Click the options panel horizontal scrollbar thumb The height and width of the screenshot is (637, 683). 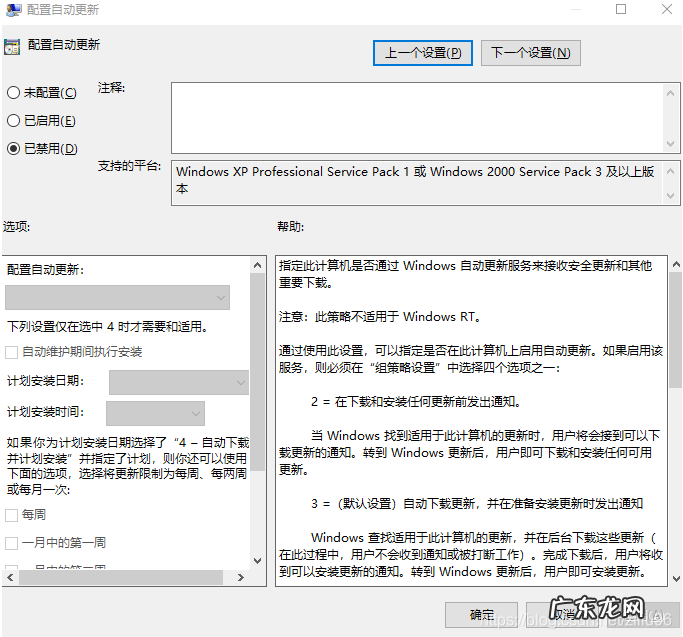(121, 577)
